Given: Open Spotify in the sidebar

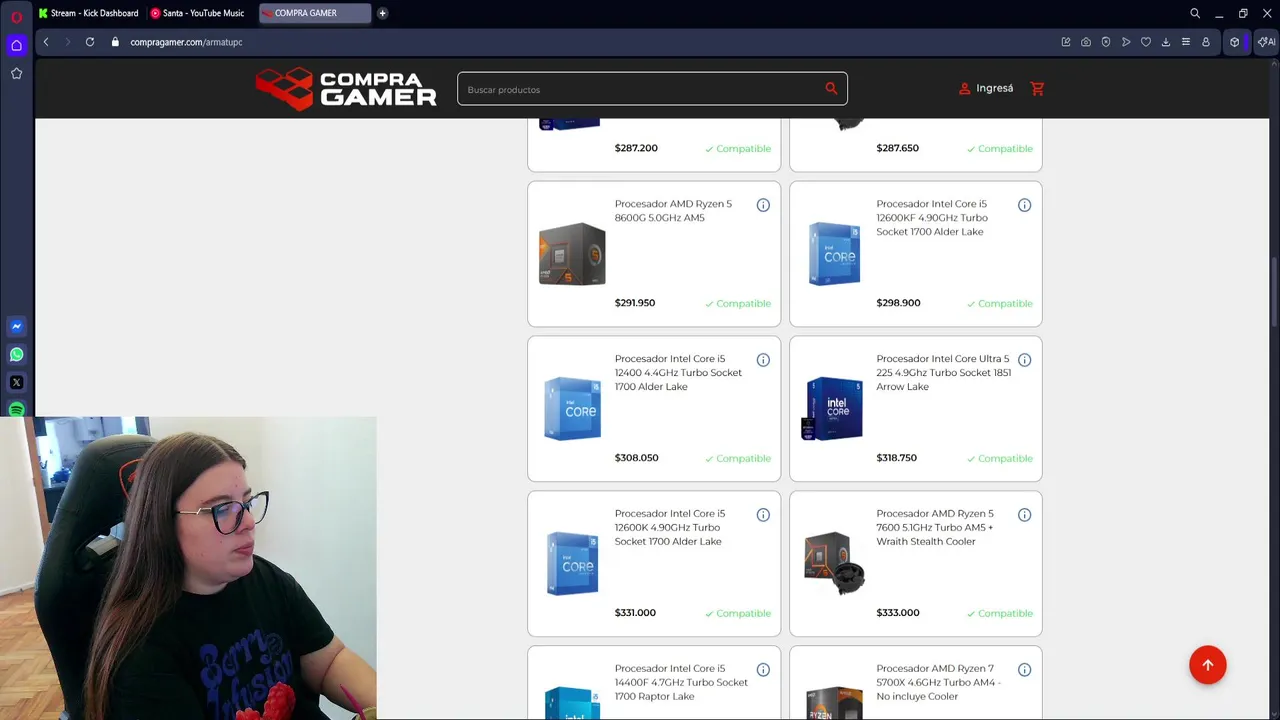Looking at the screenshot, I should 16,410.
